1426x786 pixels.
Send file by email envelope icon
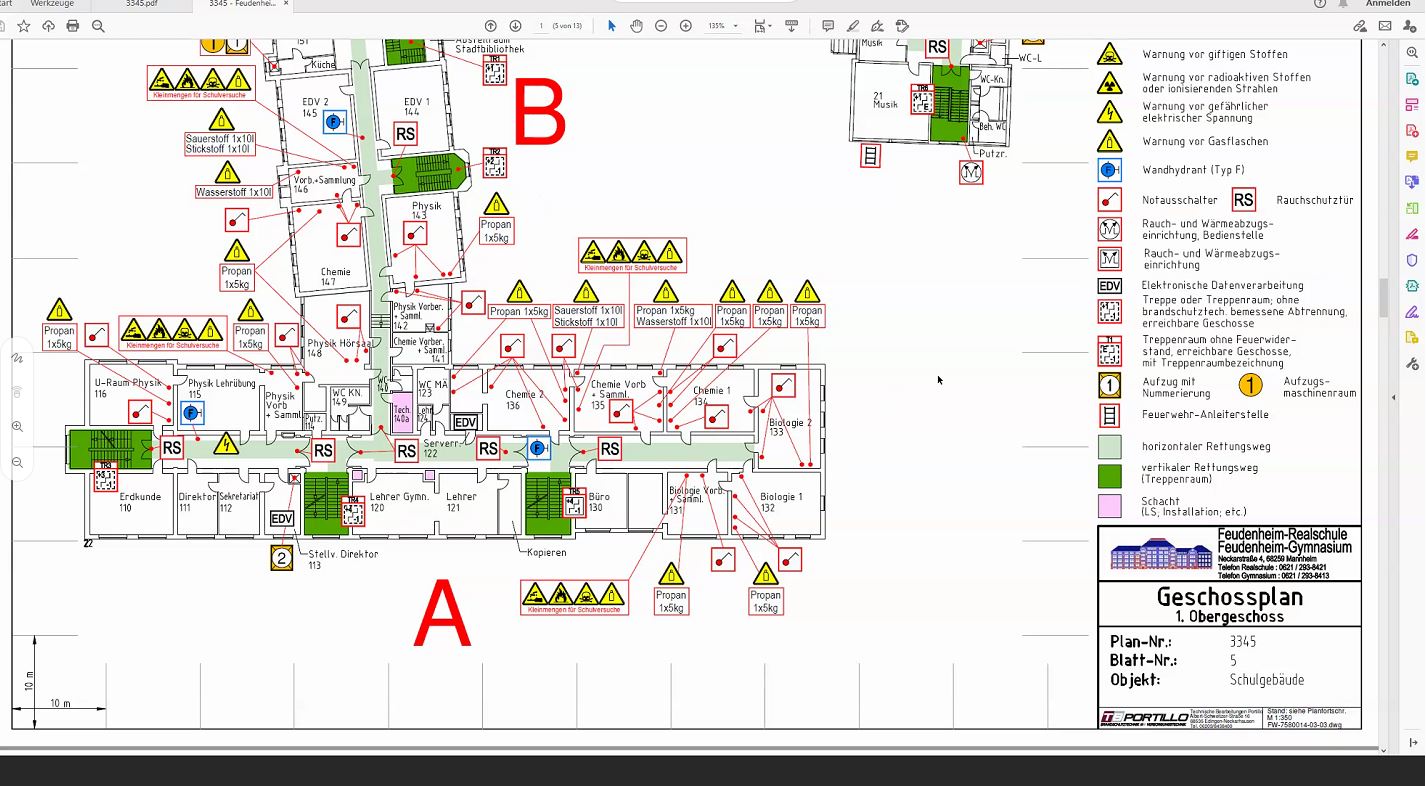[x=1385, y=26]
